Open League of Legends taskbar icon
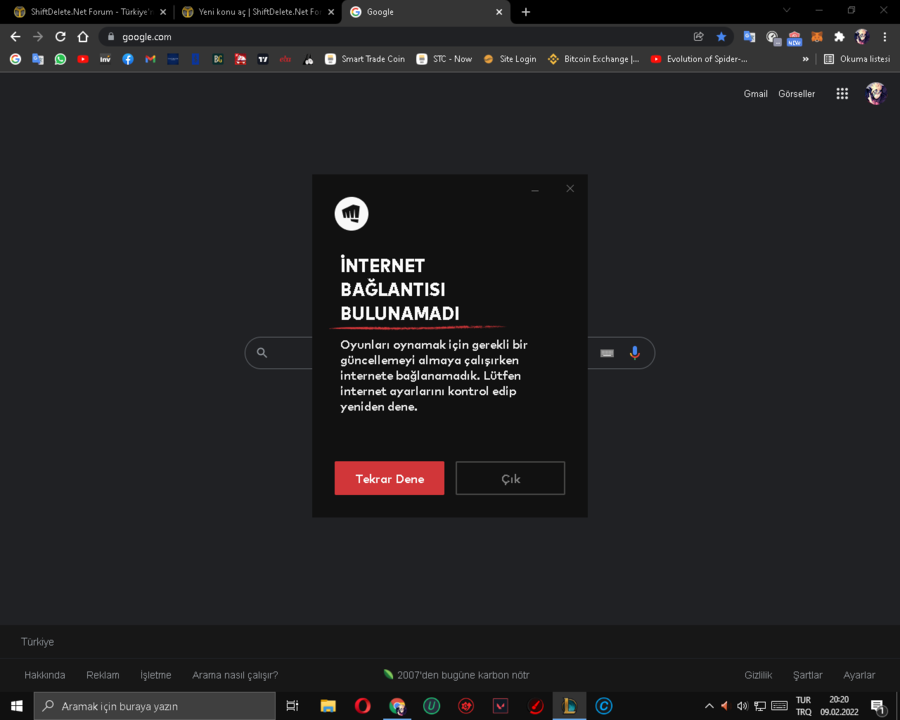The image size is (900, 720). [x=569, y=706]
